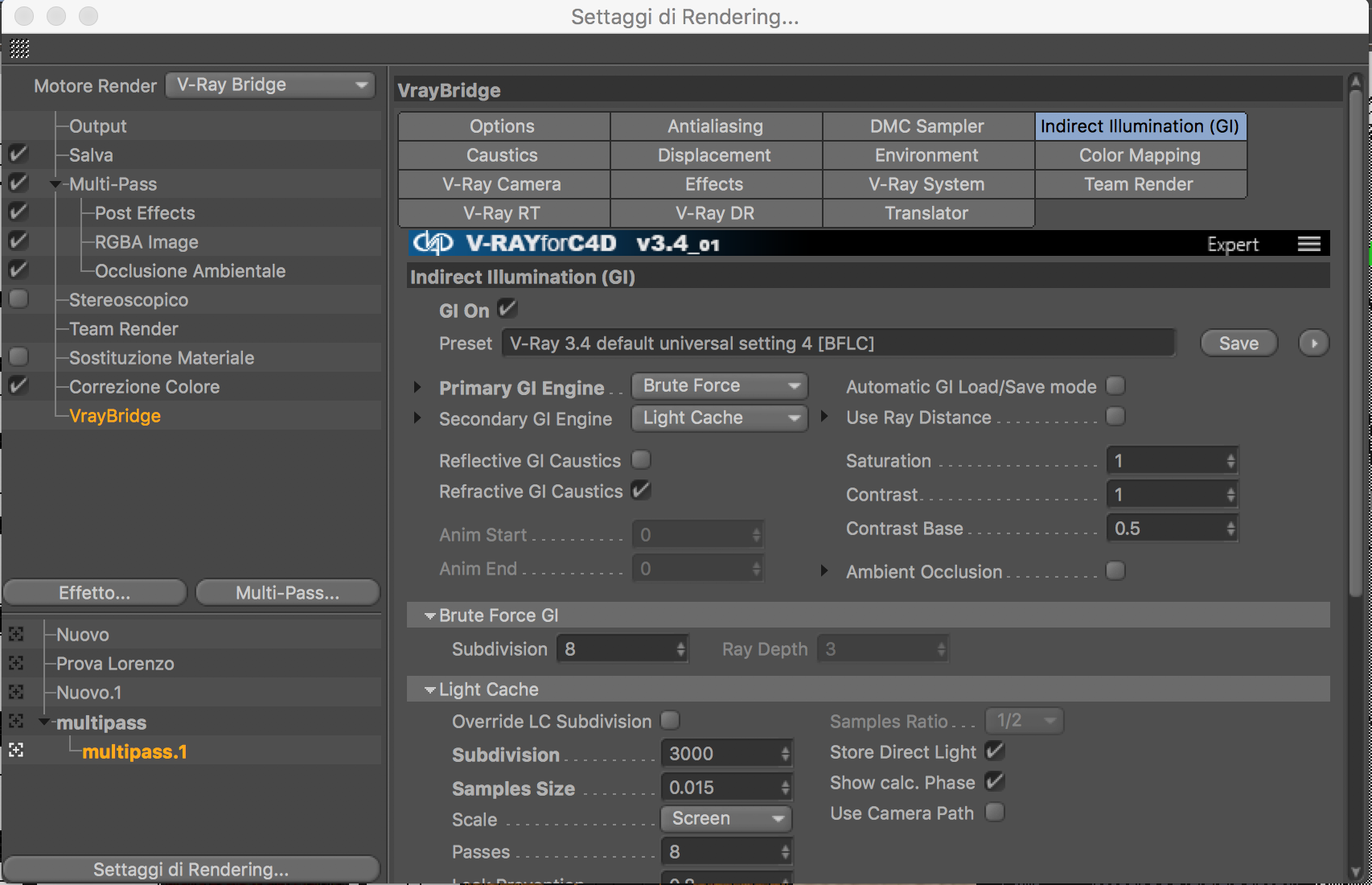Collapse the multipass preset tree node
This screenshot has height=885, width=1372.
tap(43, 722)
